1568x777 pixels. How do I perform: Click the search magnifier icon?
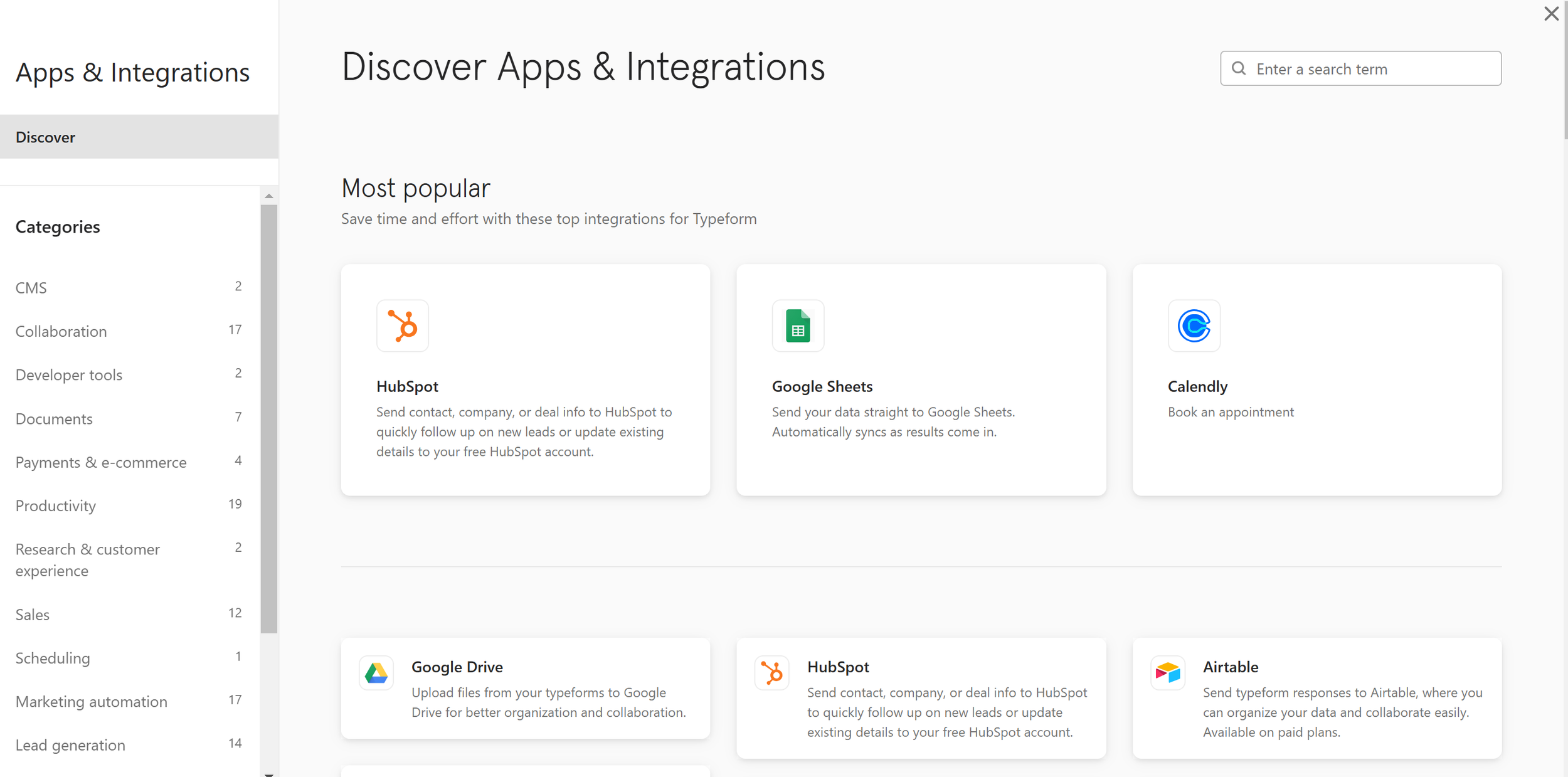1239,68
